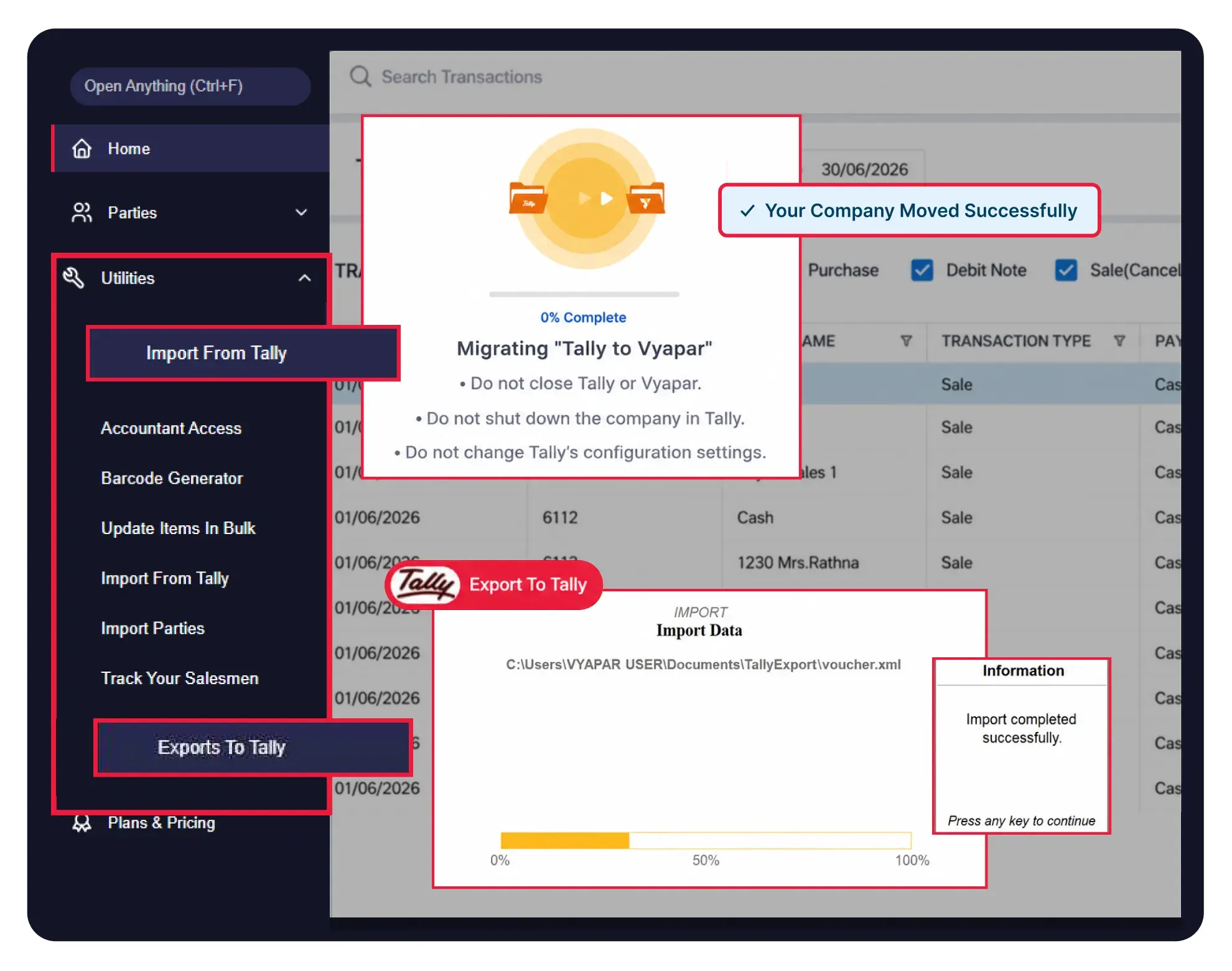Viewport: 1232px width, 971px height.
Task: Click the Plans & Pricing badge icon
Action: tap(82, 823)
